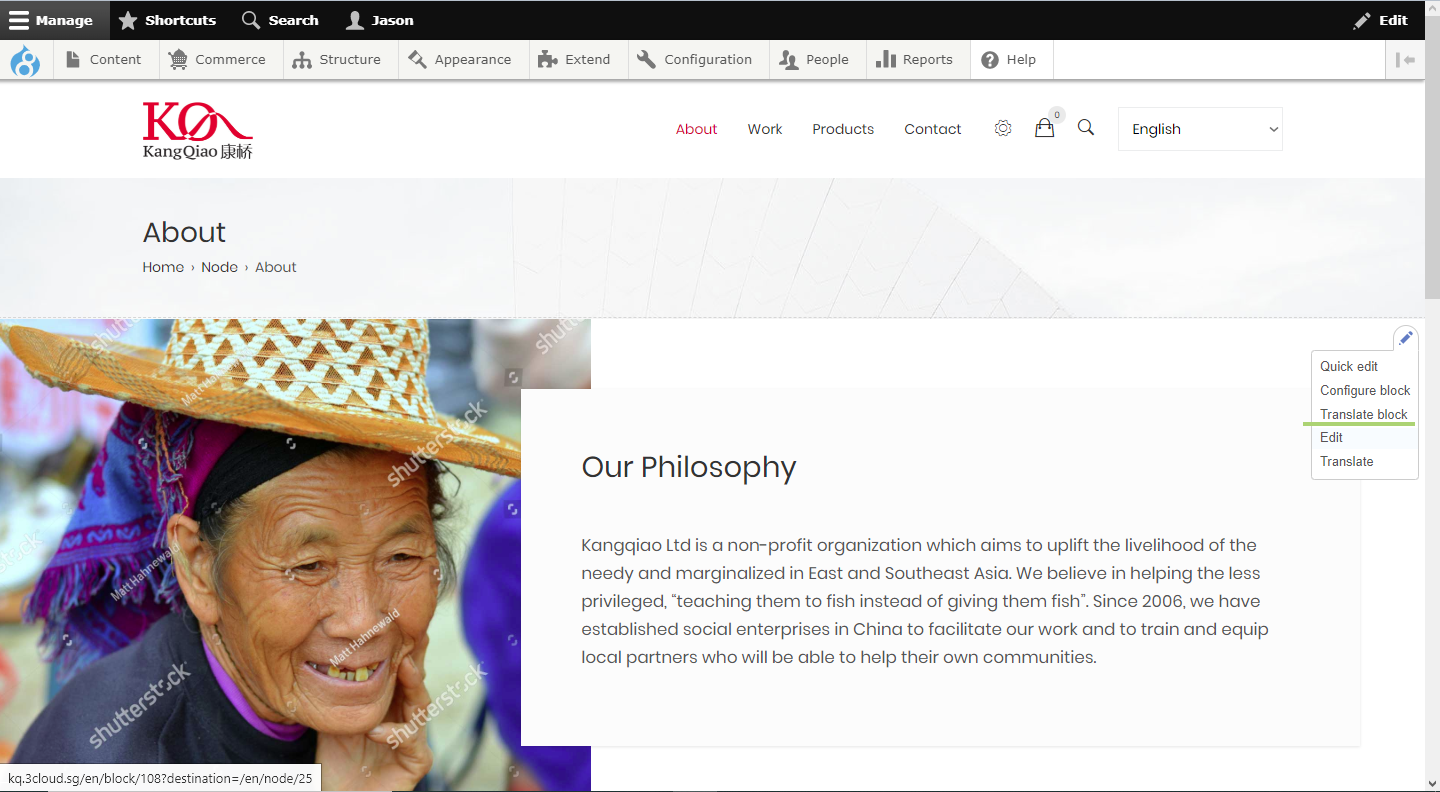Expand the English language dropdown
The height and width of the screenshot is (792, 1440).
[x=1200, y=129]
